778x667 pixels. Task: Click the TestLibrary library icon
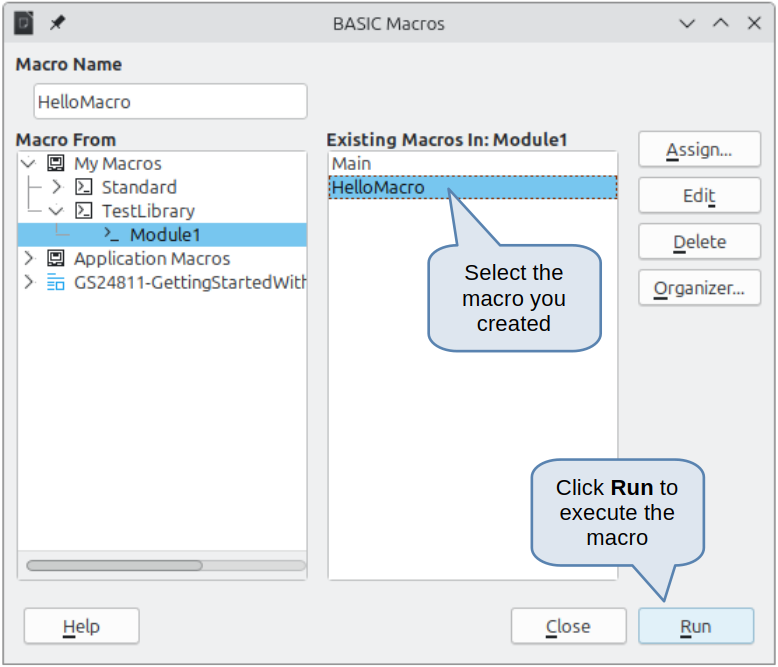pos(83,210)
